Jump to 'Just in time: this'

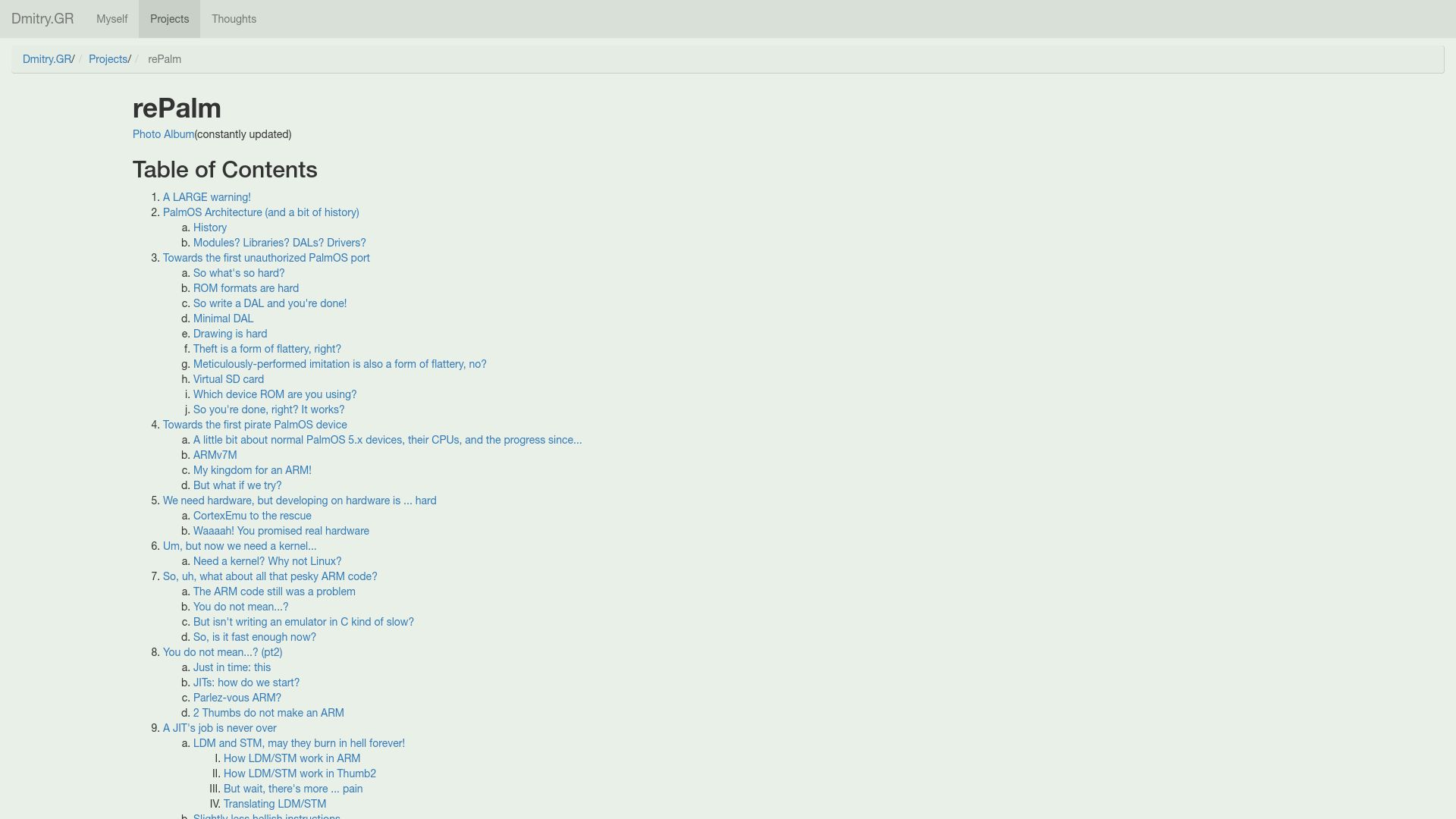[232, 667]
